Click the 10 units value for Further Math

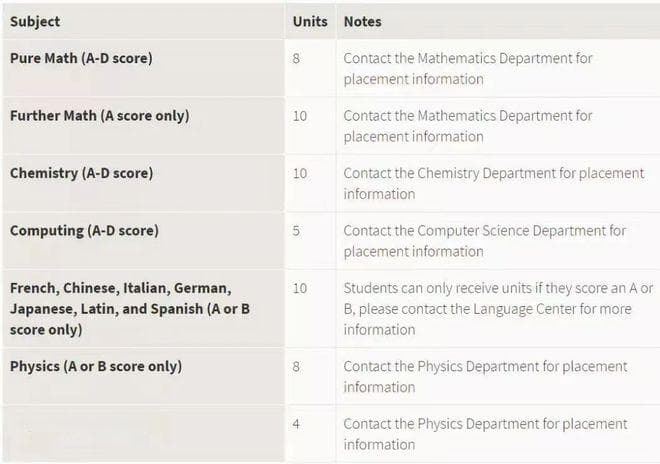click(x=300, y=116)
